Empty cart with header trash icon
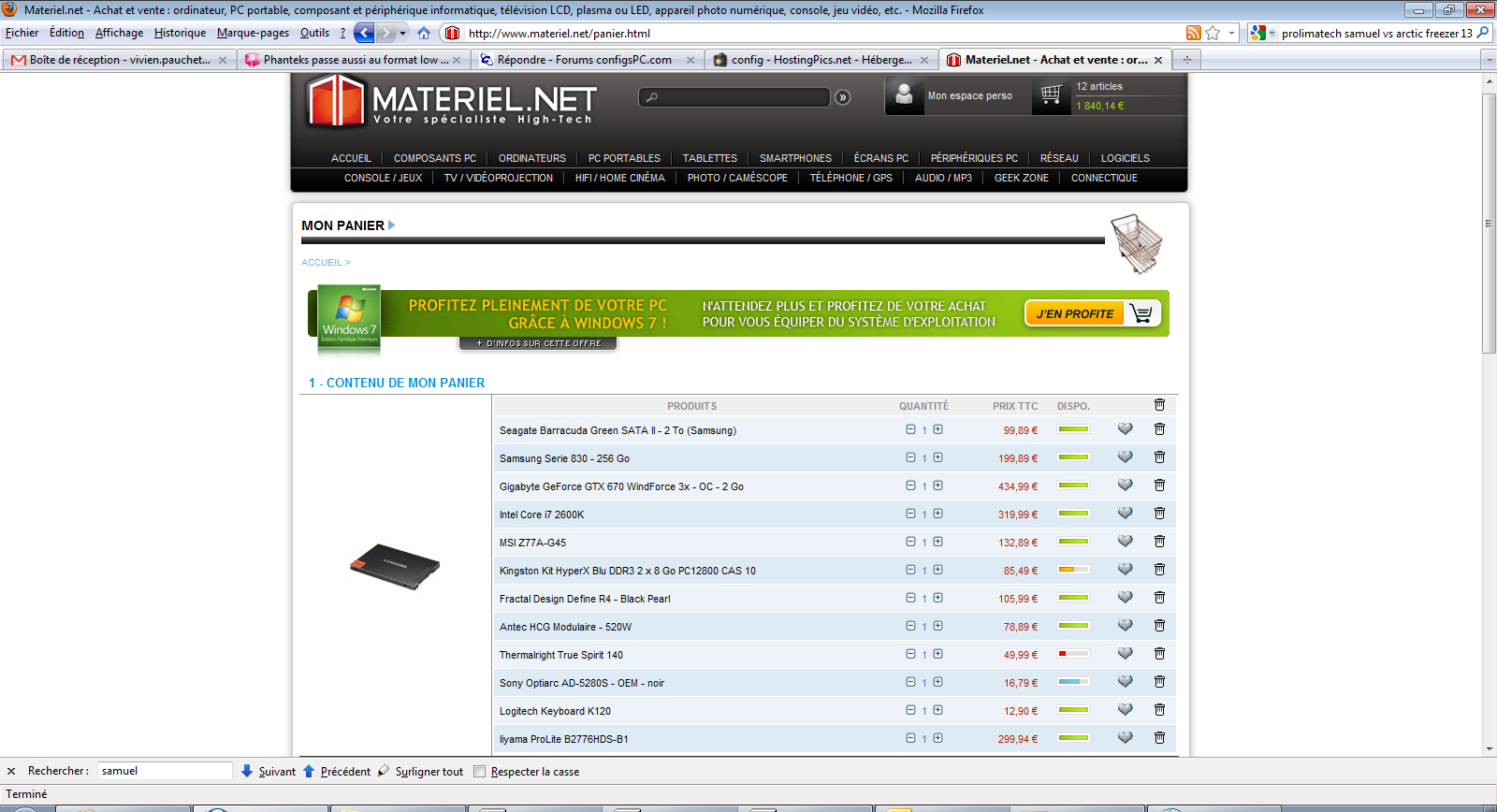The width and height of the screenshot is (1497, 812). click(x=1159, y=405)
